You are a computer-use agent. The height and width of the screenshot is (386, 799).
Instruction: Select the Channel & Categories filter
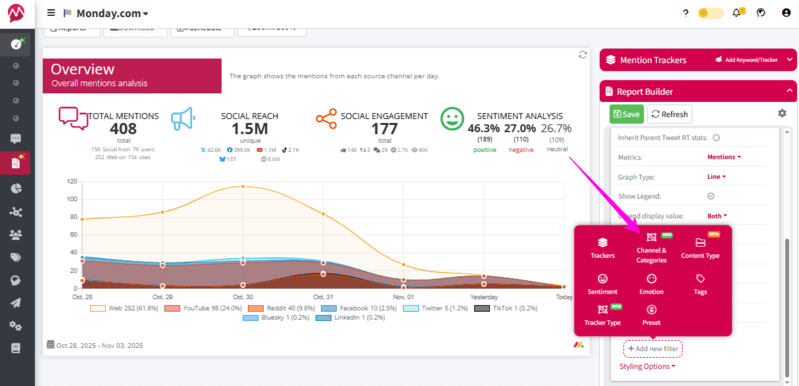coord(651,248)
